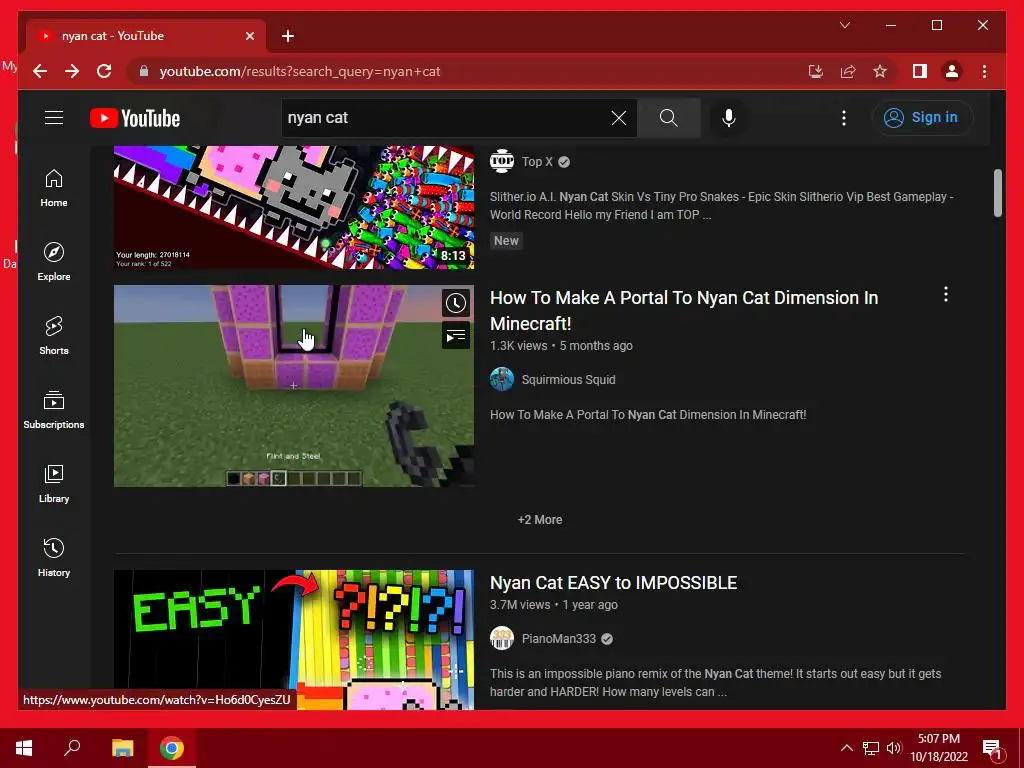Open History in the sidebar
The width and height of the screenshot is (1024, 768).
[x=54, y=557]
